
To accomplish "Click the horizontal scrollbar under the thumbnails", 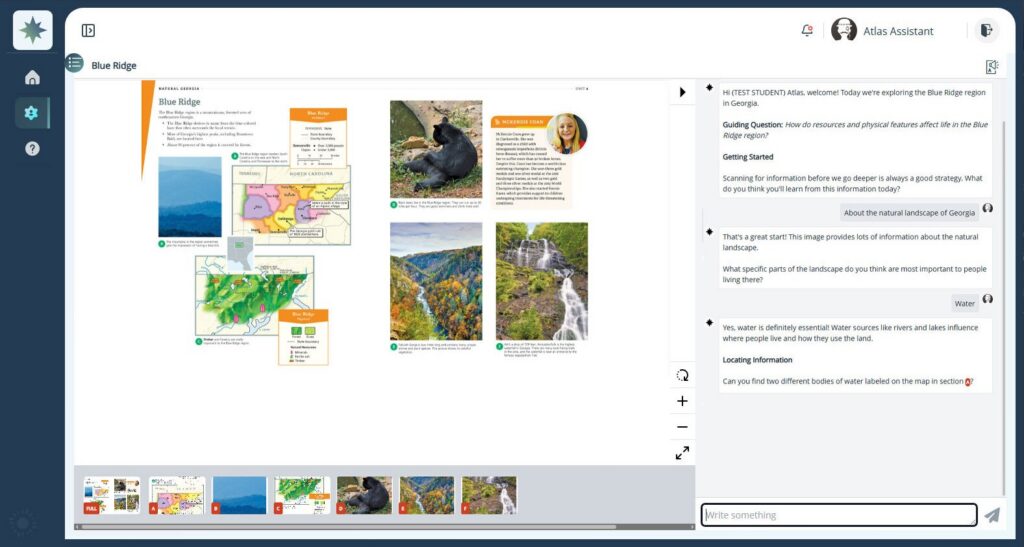I will pyautogui.click(x=350, y=526).
